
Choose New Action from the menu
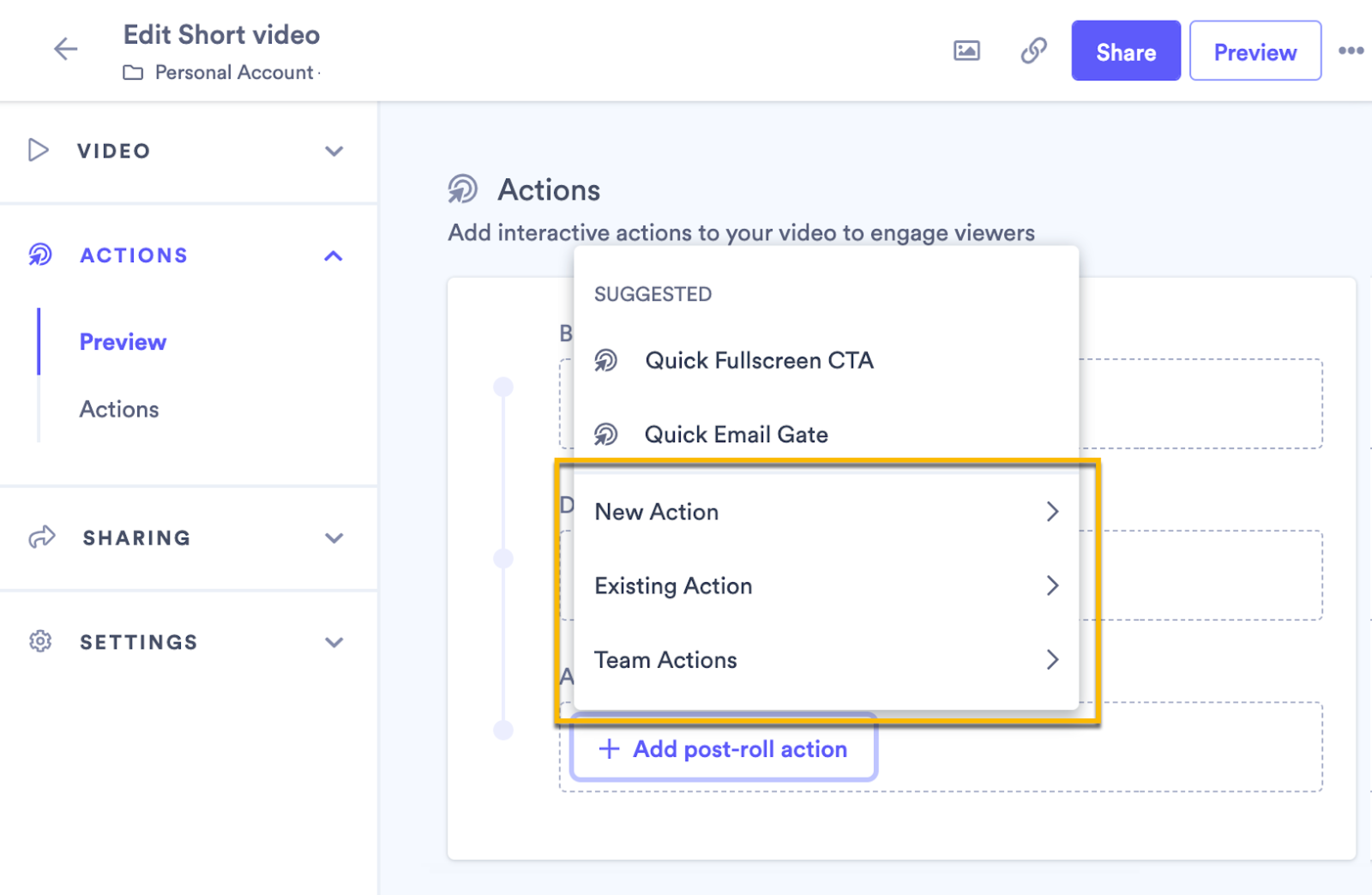tap(826, 512)
